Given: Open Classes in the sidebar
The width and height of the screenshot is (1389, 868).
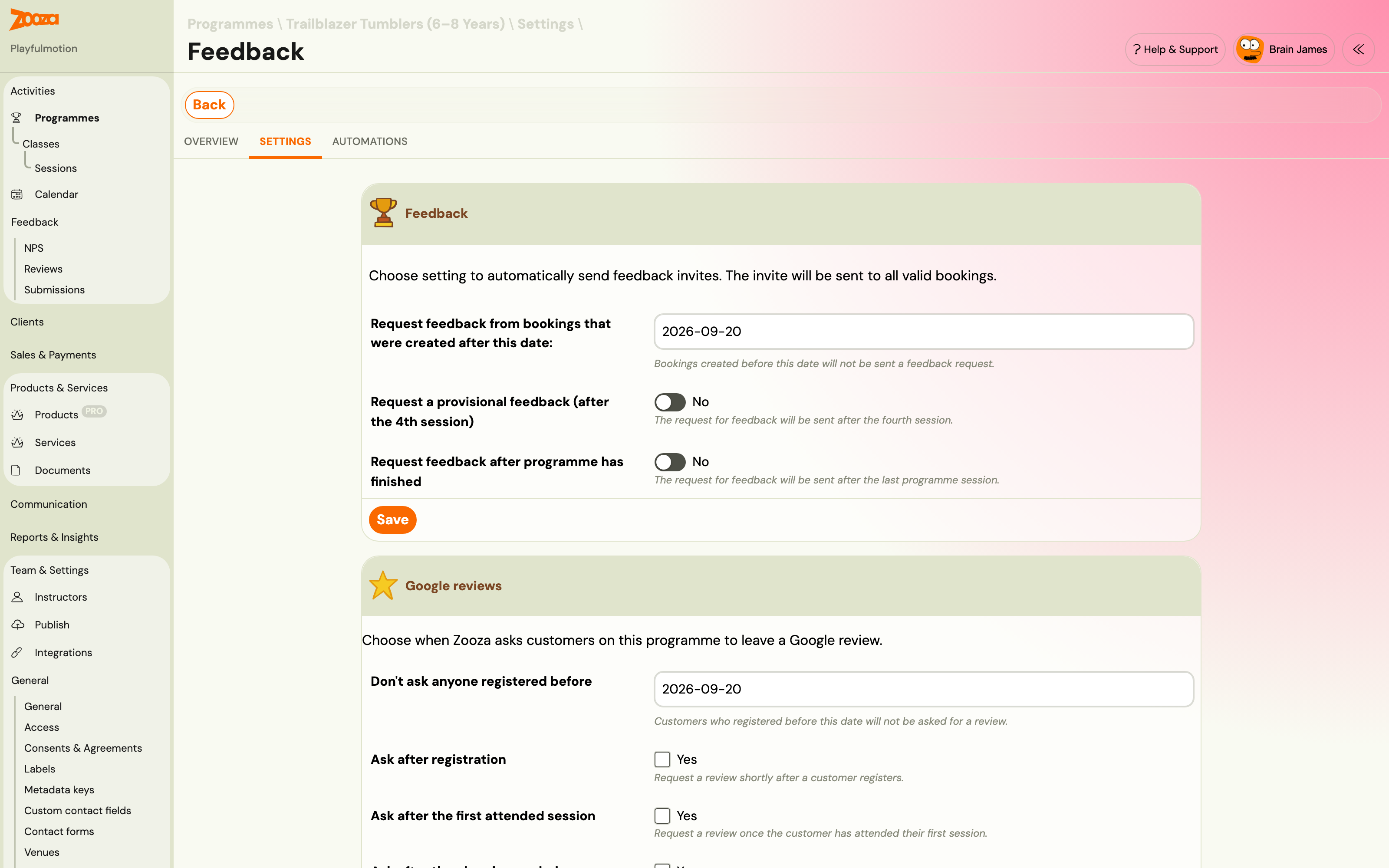Looking at the screenshot, I should pos(41,144).
